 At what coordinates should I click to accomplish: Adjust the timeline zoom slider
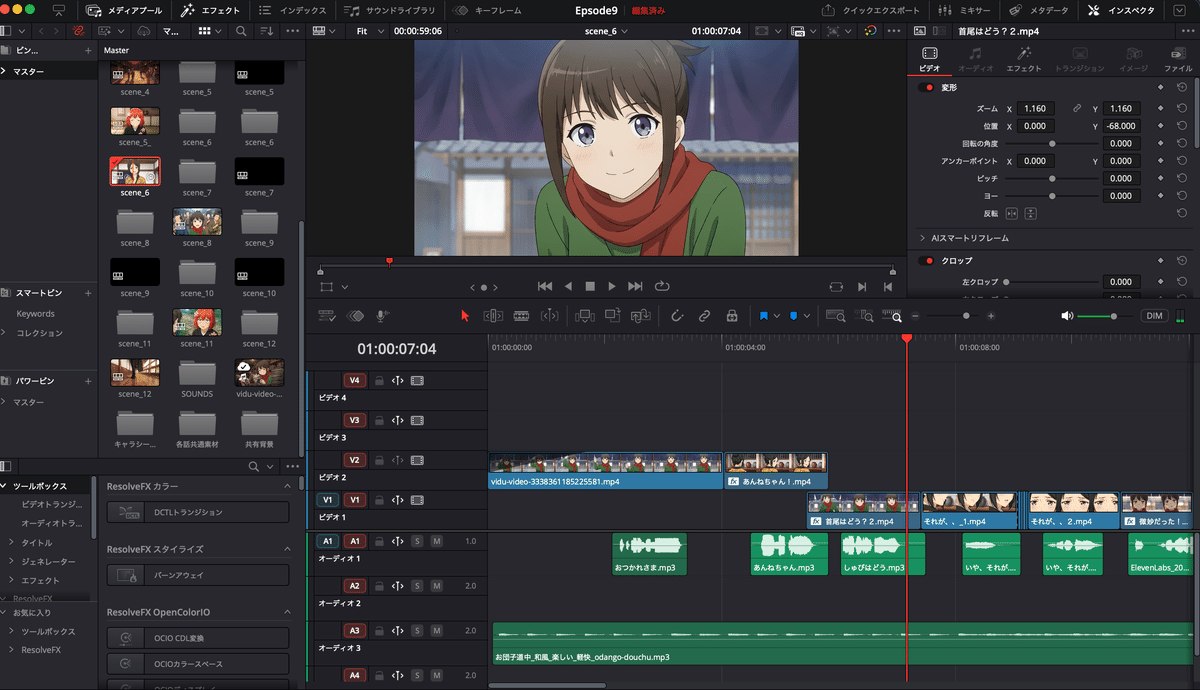click(966, 316)
